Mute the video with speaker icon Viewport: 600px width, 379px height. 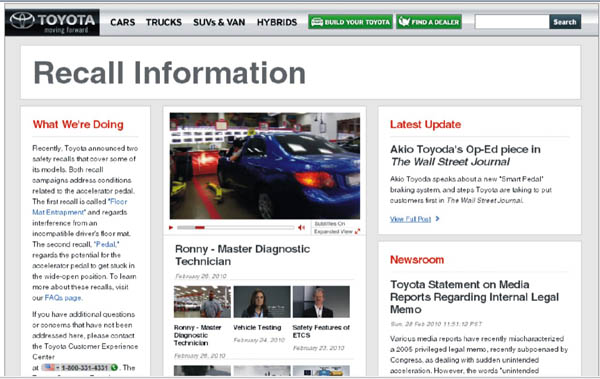(302, 227)
